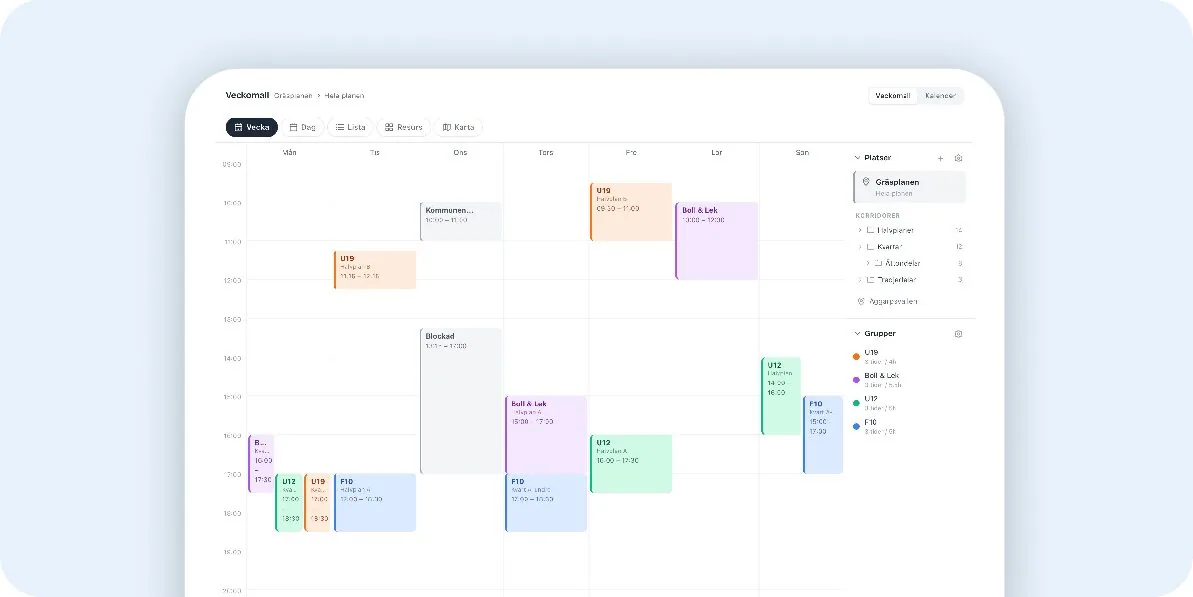Expand the Tredjedelar corridor chevron
The width and height of the screenshot is (1193, 597).
click(860, 280)
